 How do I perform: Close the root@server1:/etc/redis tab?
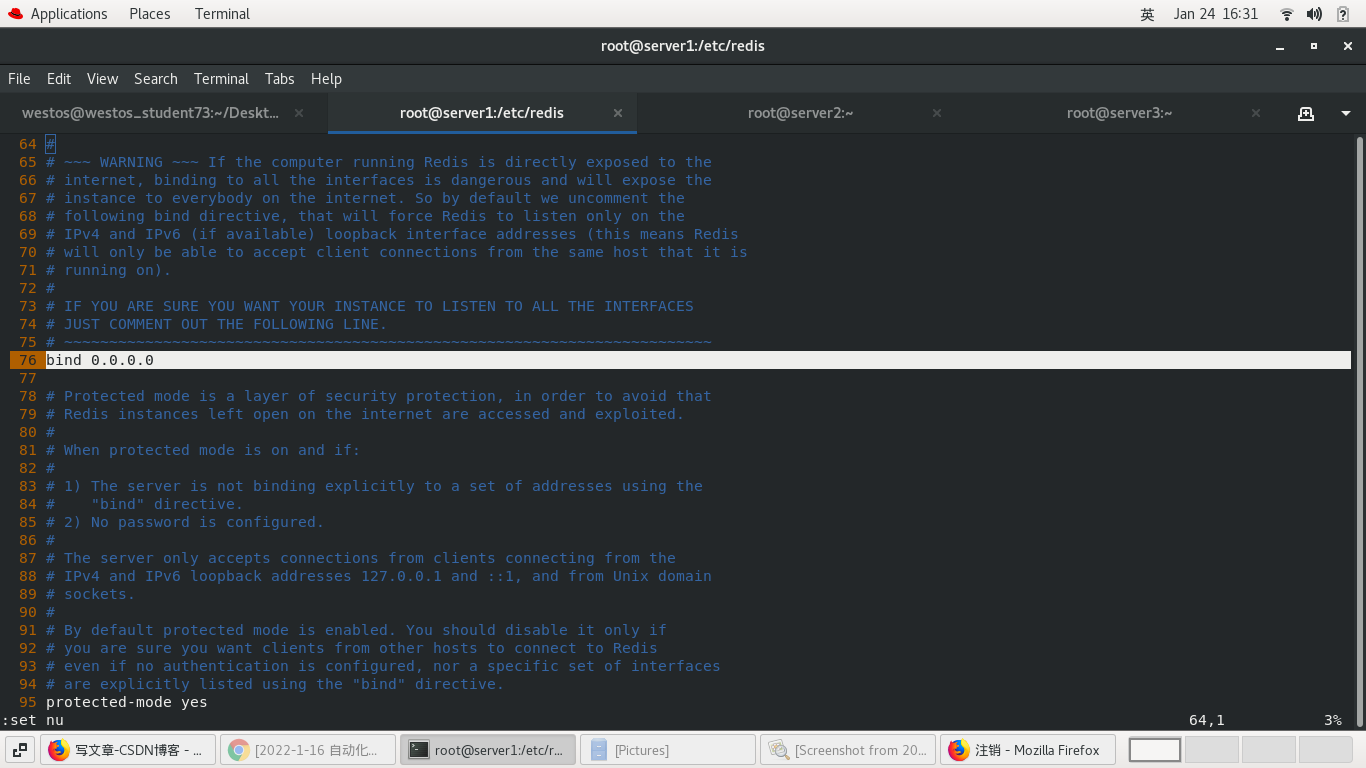(x=618, y=113)
